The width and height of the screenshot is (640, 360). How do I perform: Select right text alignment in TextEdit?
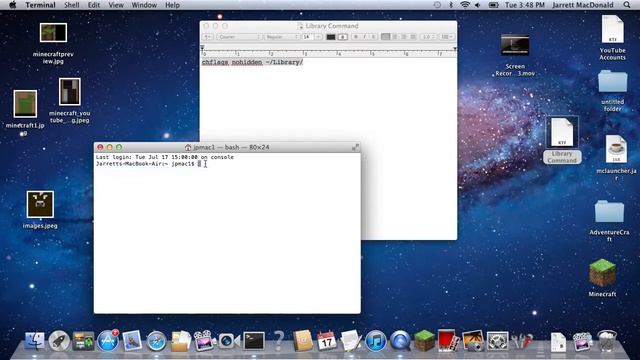tap(404, 37)
